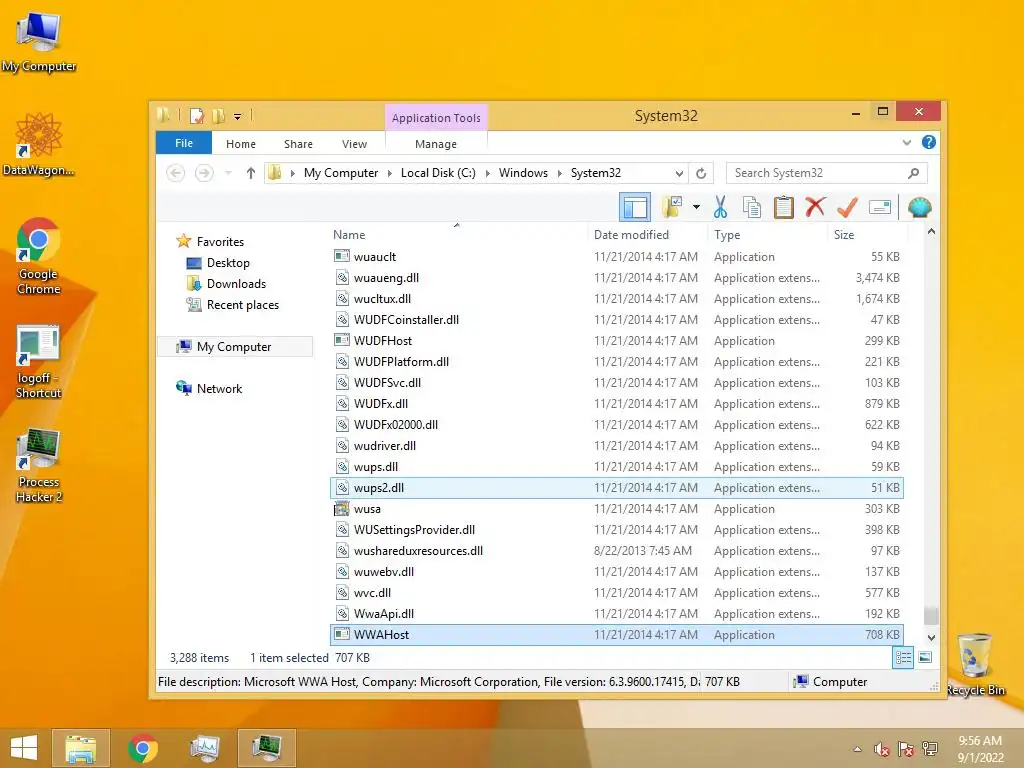
Task: Click the muted volume tray icon
Action: pyautogui.click(x=882, y=749)
